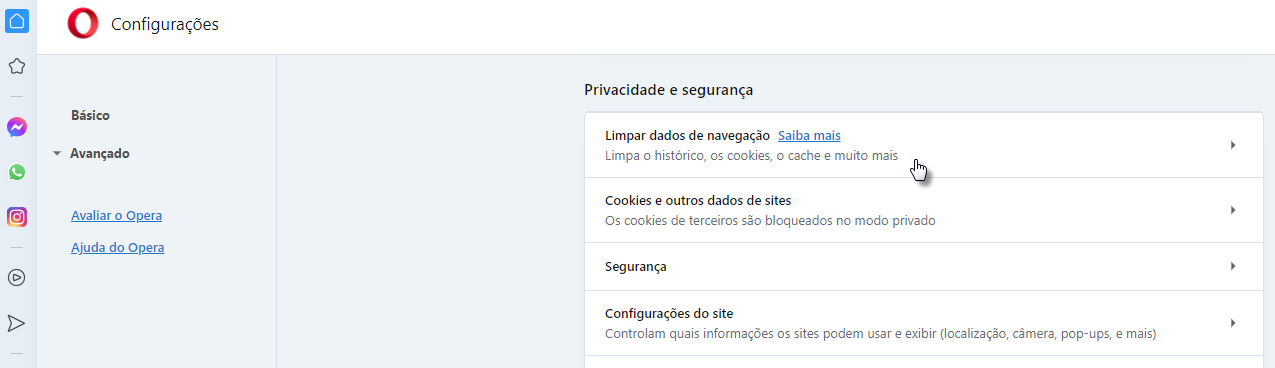Open the star bookmarks icon in sidebar

[17, 67]
